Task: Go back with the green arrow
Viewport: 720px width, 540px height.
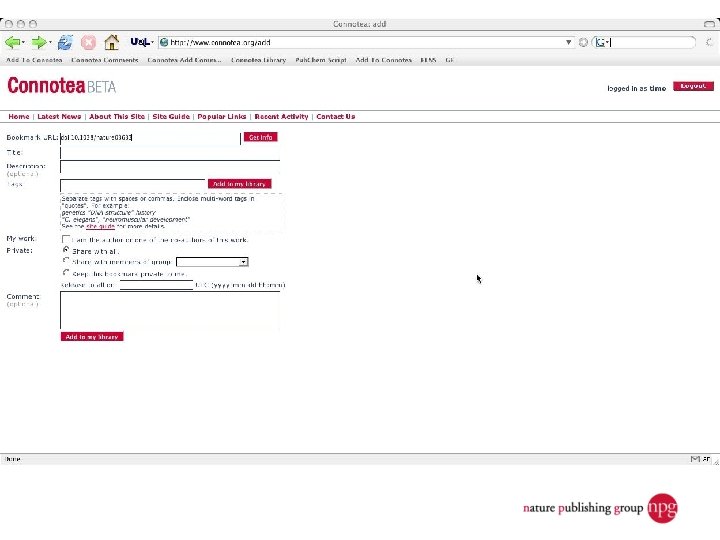Action: (12, 43)
